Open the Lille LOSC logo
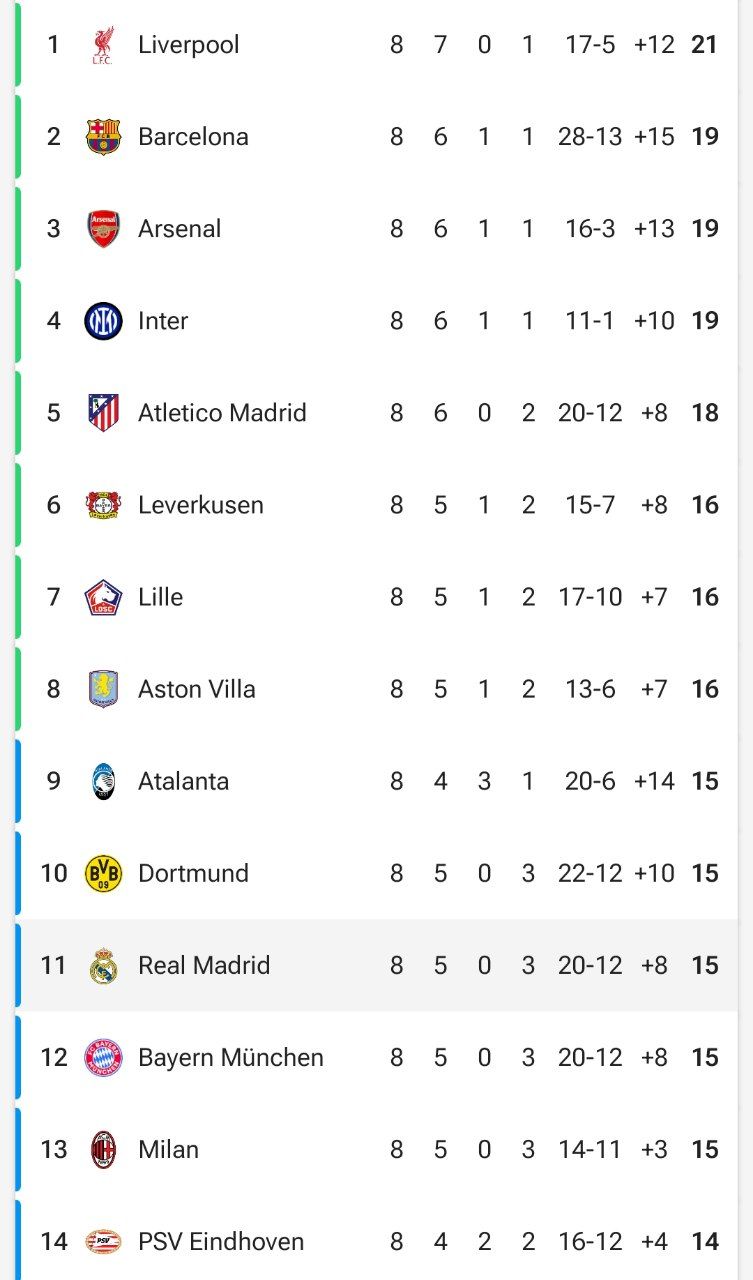This screenshot has width=753, height=1280. (103, 597)
